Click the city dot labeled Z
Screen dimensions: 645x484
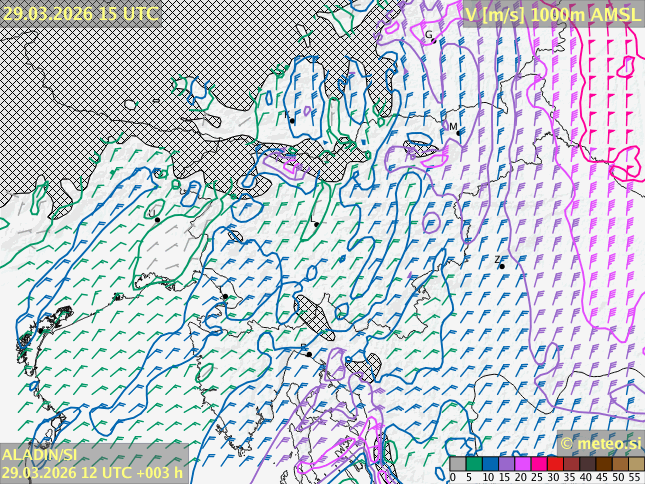[501, 266]
